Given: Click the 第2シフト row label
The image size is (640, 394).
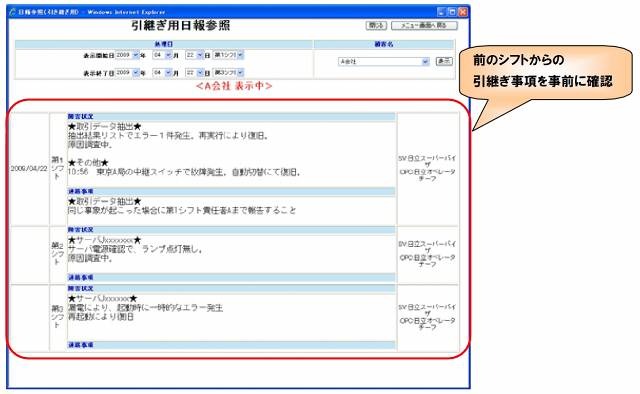Looking at the screenshot, I should click(58, 254).
